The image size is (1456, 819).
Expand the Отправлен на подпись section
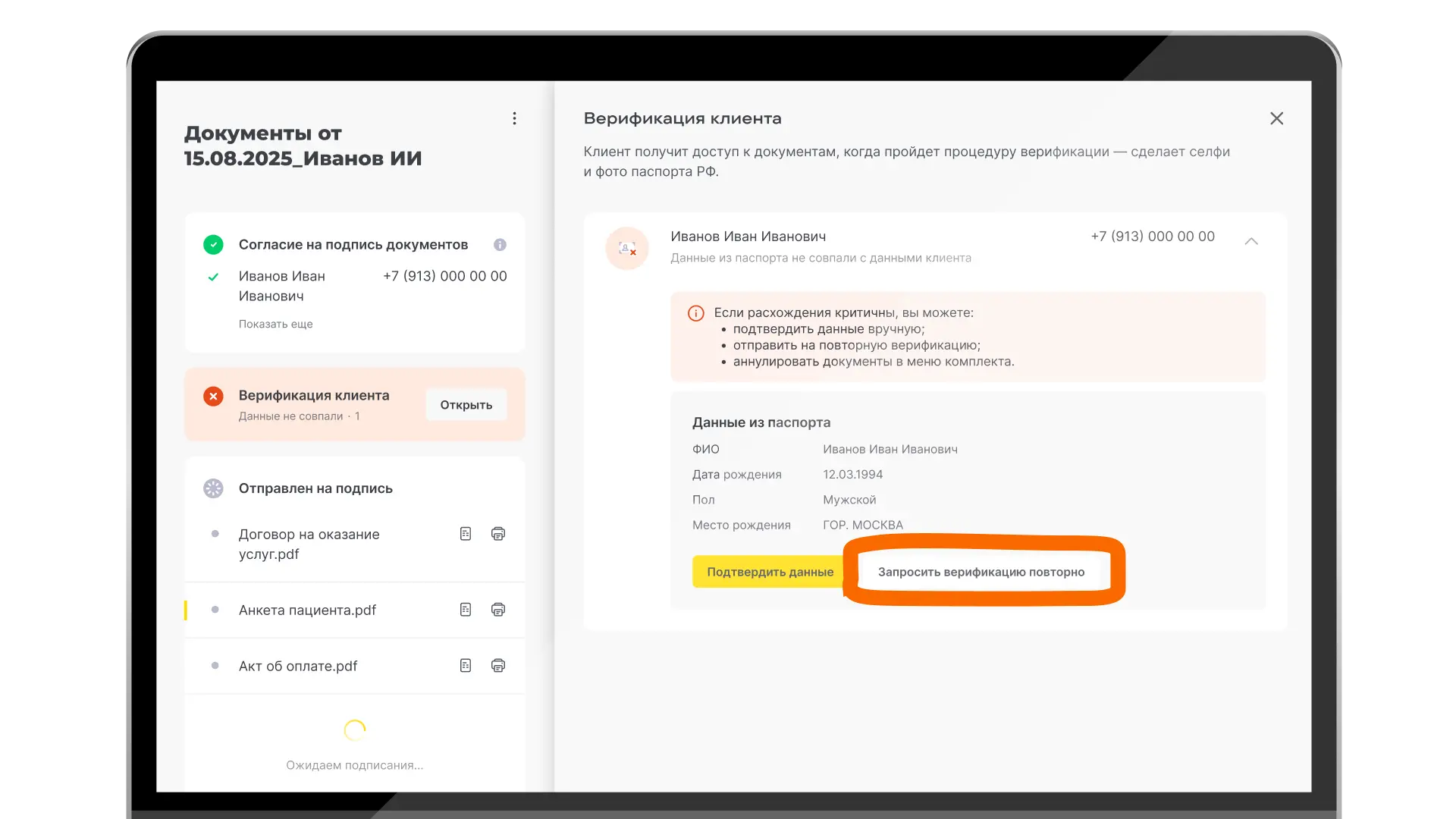[x=315, y=488]
